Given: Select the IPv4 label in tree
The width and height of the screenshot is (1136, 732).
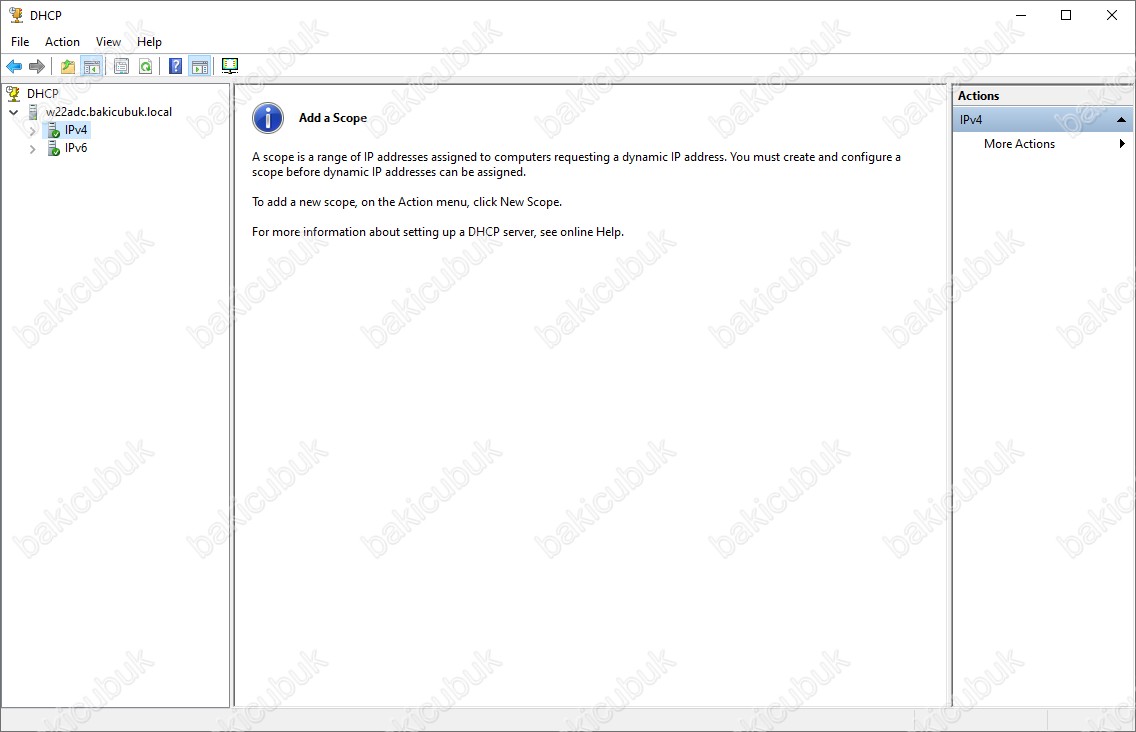Looking at the screenshot, I should tap(76, 130).
